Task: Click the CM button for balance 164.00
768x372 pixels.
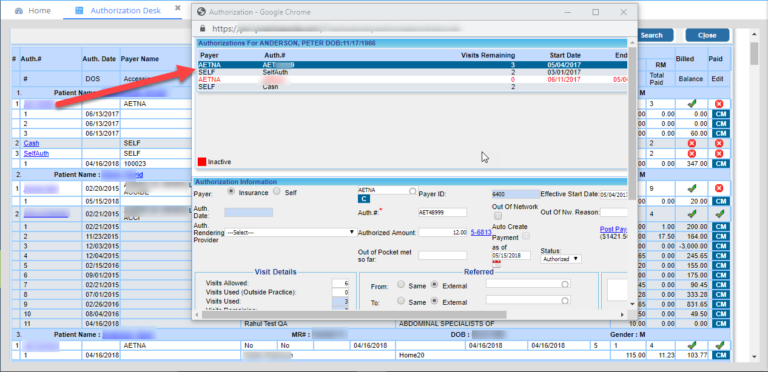Action: point(720,236)
